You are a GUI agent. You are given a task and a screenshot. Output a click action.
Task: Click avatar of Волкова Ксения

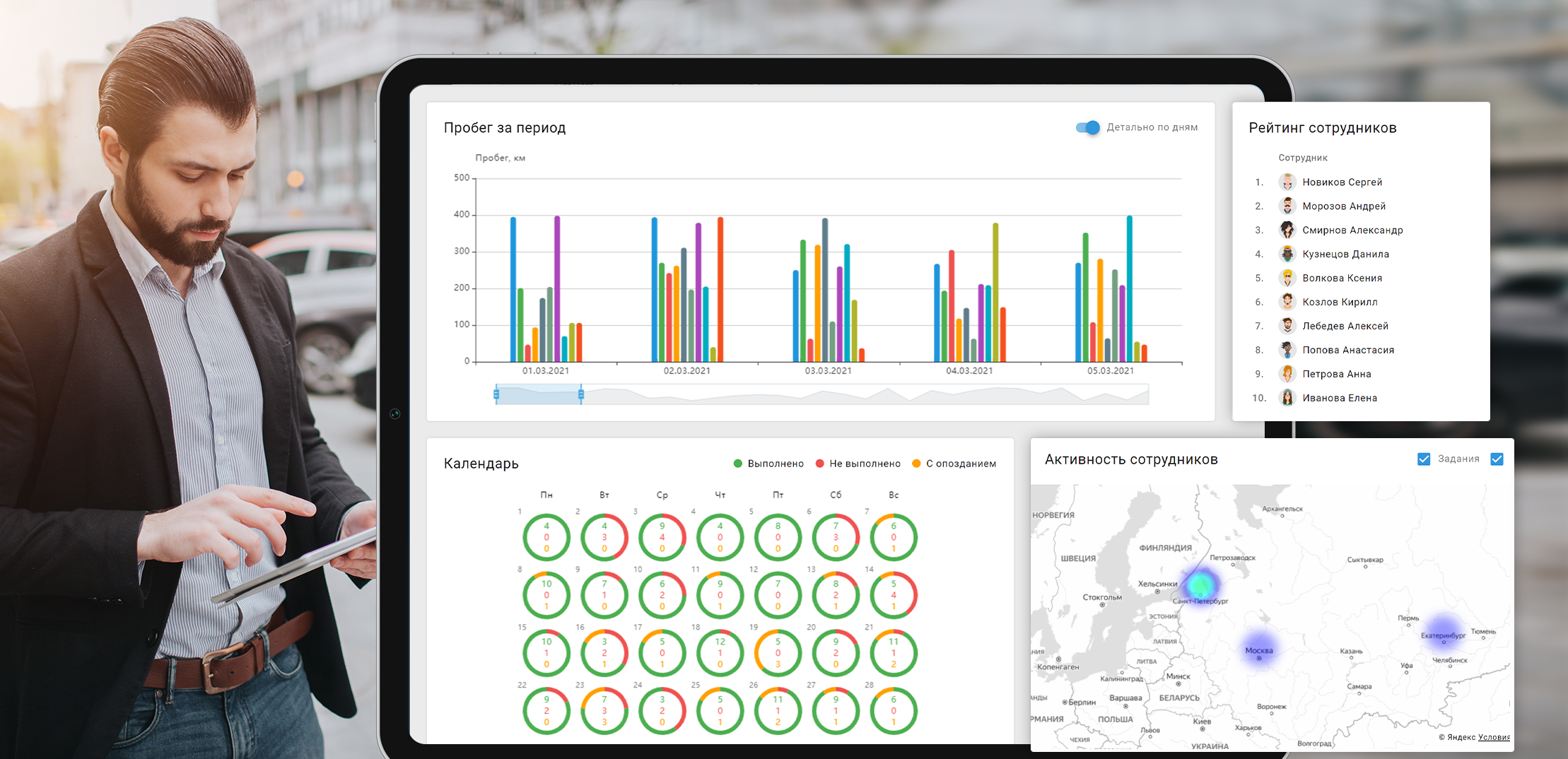[1287, 278]
